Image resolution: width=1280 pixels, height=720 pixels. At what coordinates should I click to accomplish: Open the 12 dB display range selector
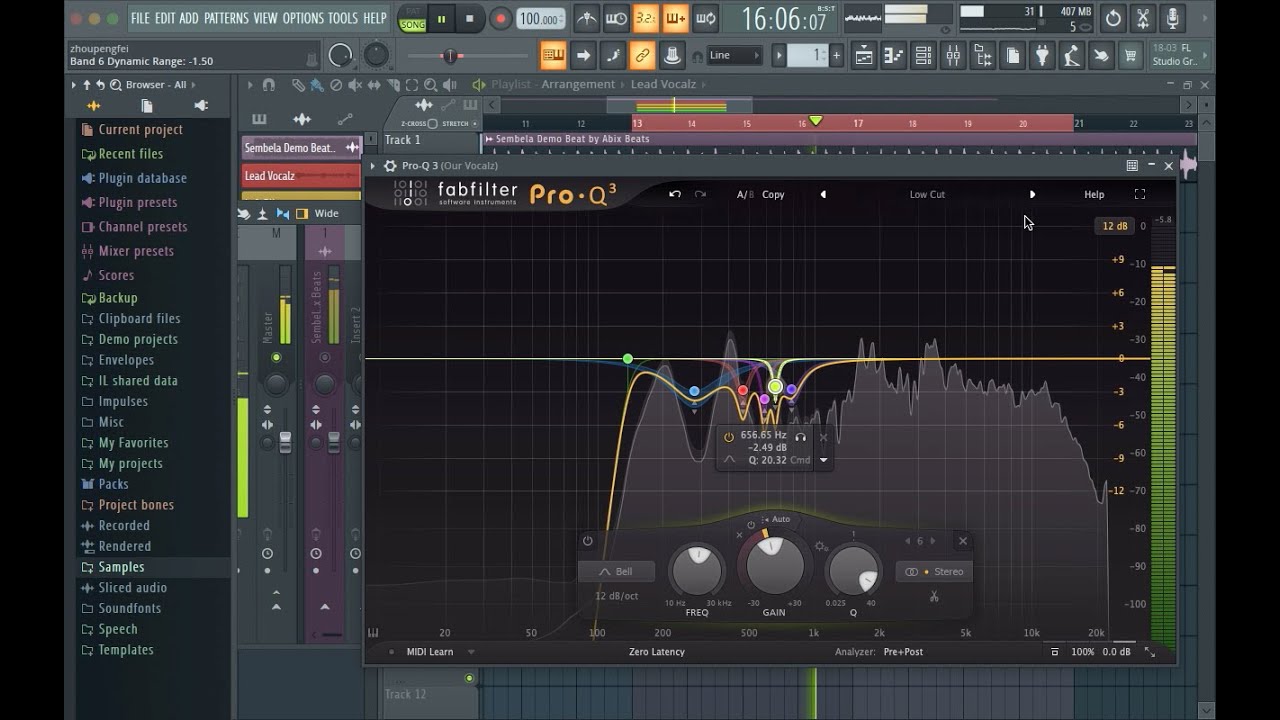coord(1114,226)
